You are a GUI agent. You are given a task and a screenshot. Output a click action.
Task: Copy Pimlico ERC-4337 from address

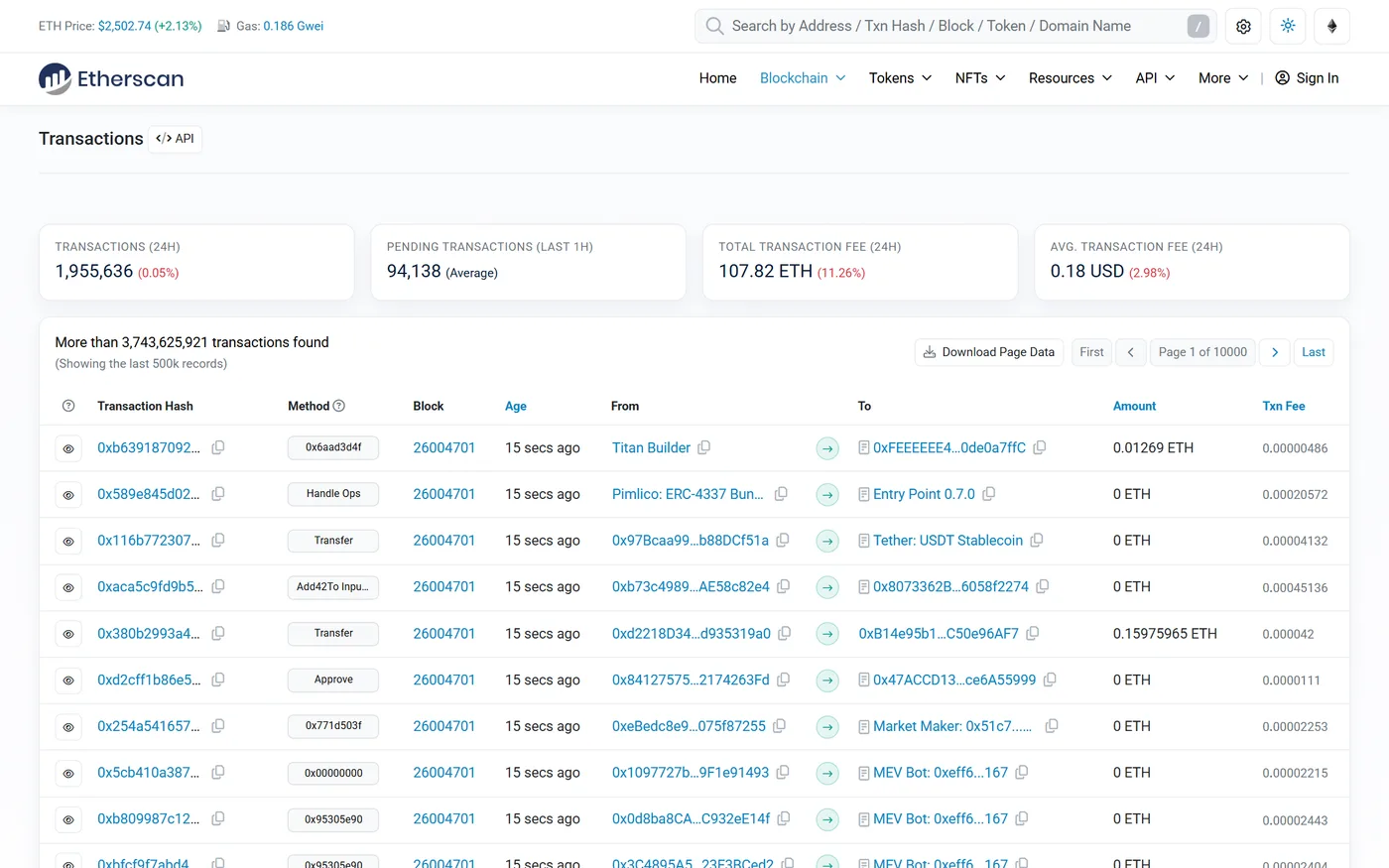[x=782, y=494]
